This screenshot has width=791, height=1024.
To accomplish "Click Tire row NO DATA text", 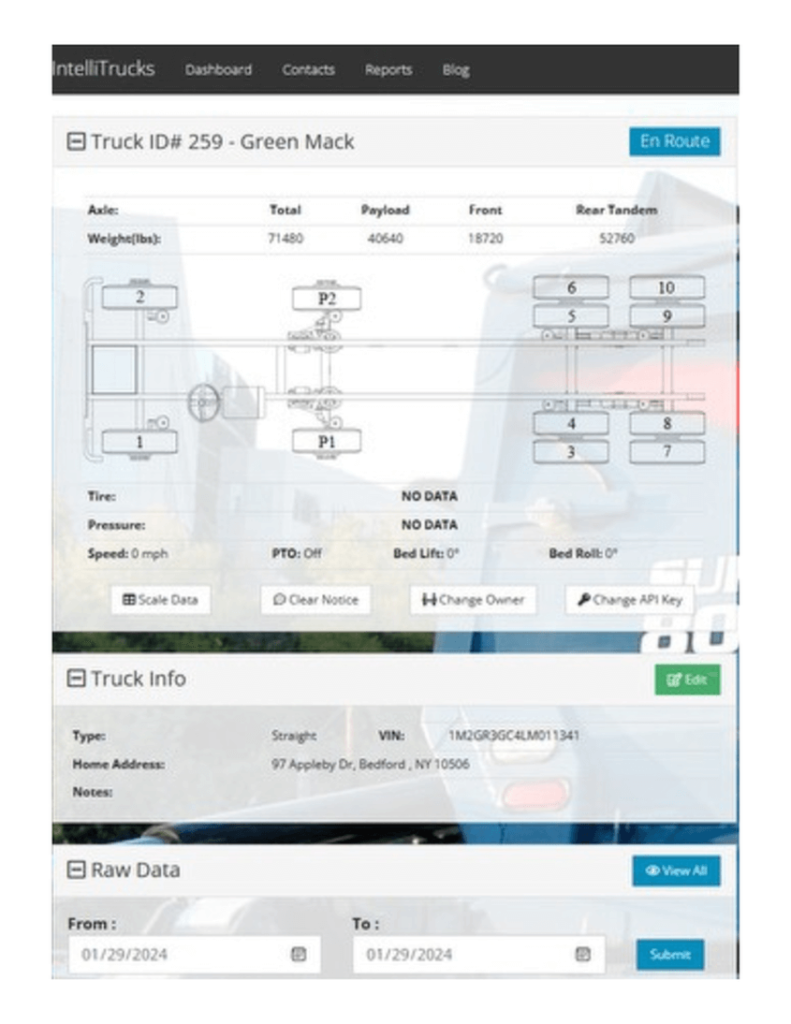I will click(x=429, y=496).
